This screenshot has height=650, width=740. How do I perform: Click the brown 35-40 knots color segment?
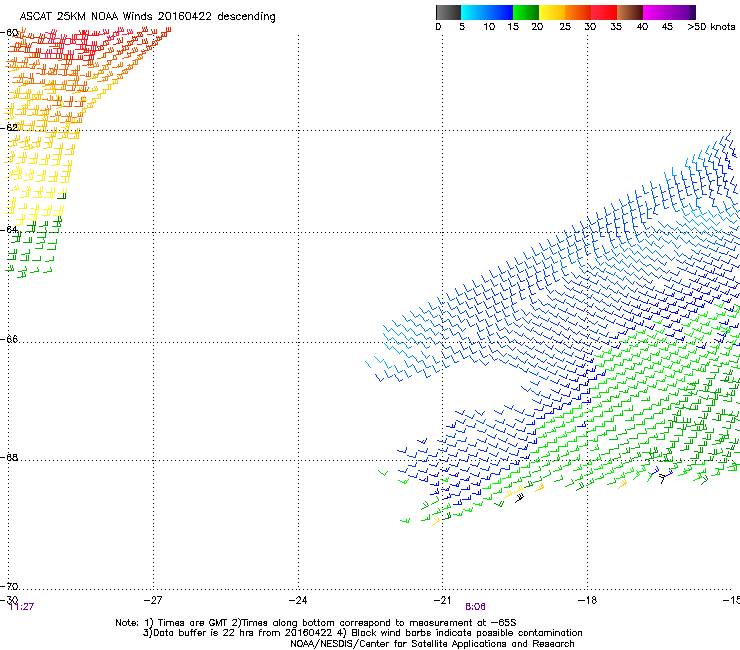click(x=630, y=12)
